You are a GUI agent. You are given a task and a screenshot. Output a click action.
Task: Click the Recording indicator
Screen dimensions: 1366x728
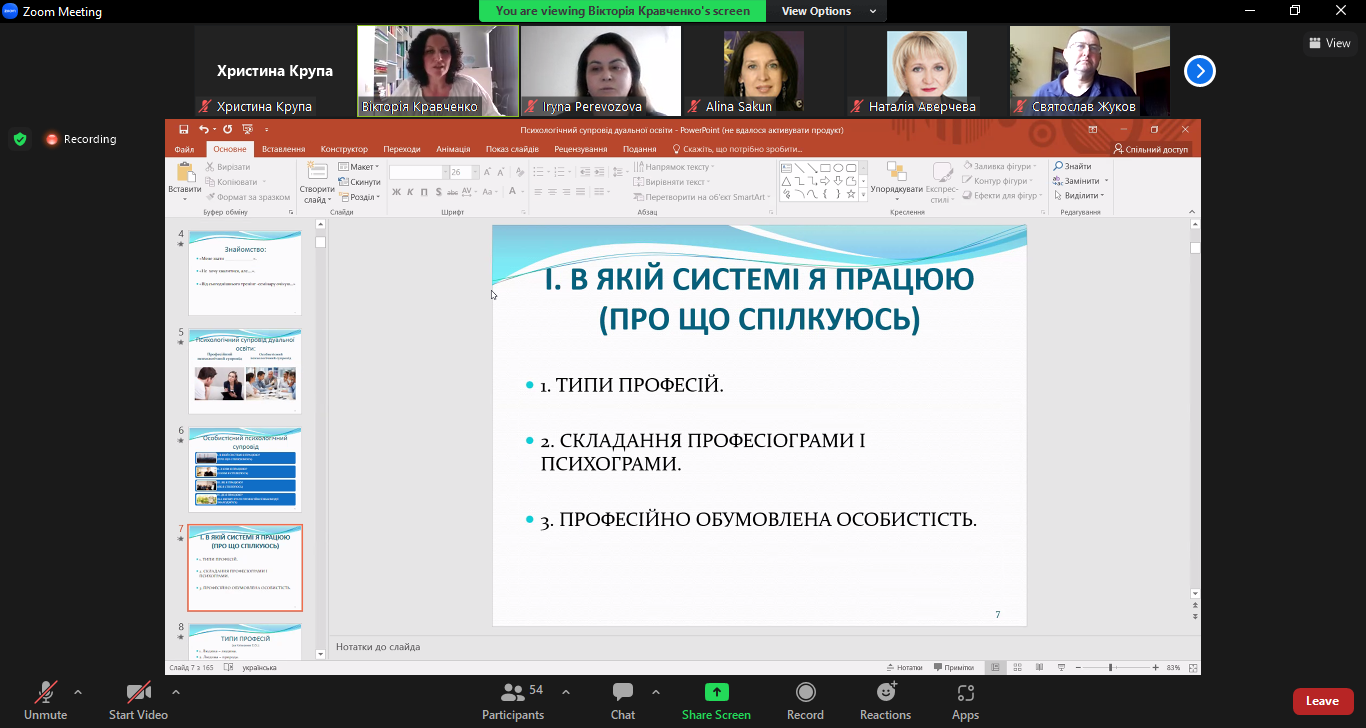tap(80, 139)
